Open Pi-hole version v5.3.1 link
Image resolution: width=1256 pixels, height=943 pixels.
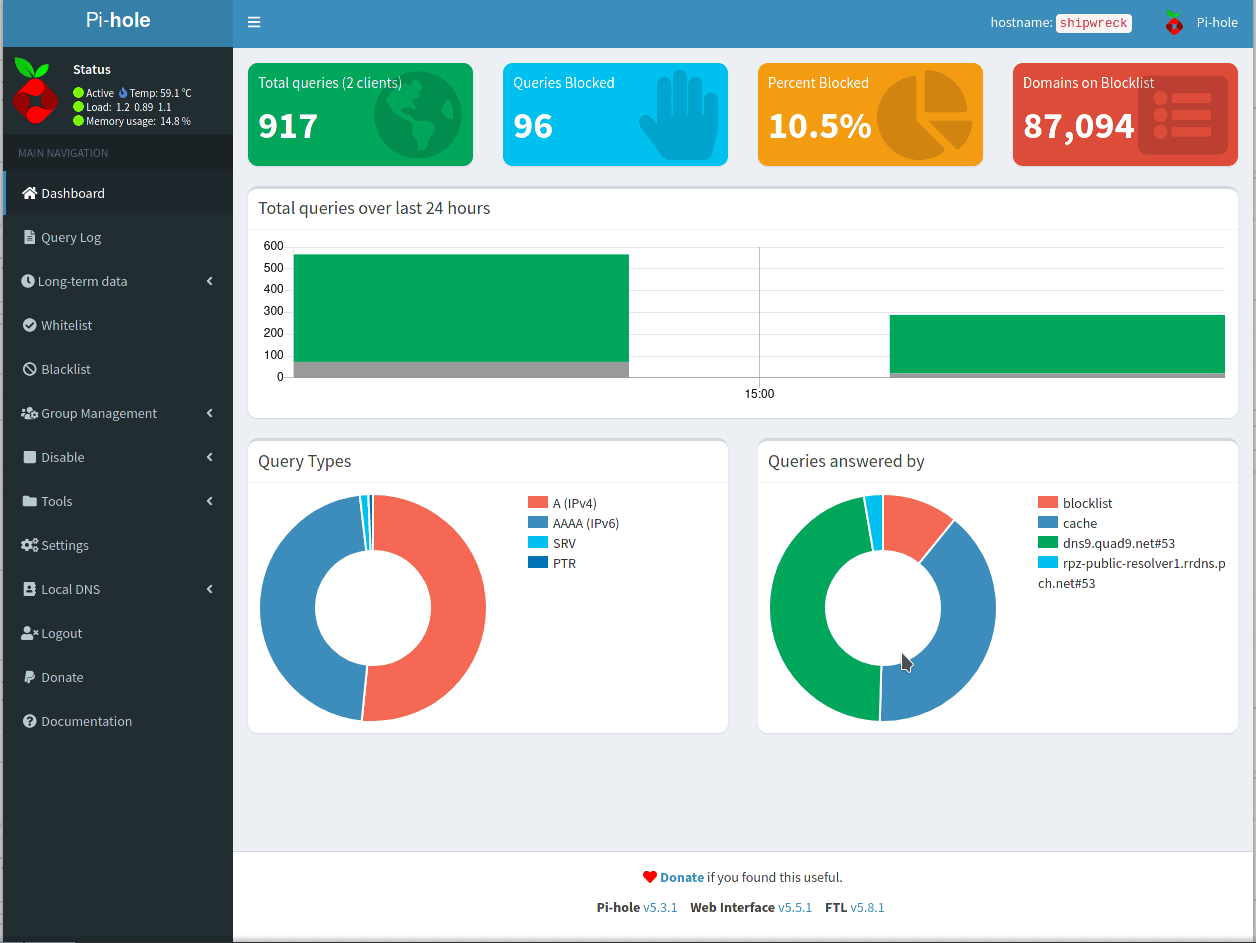(x=660, y=907)
